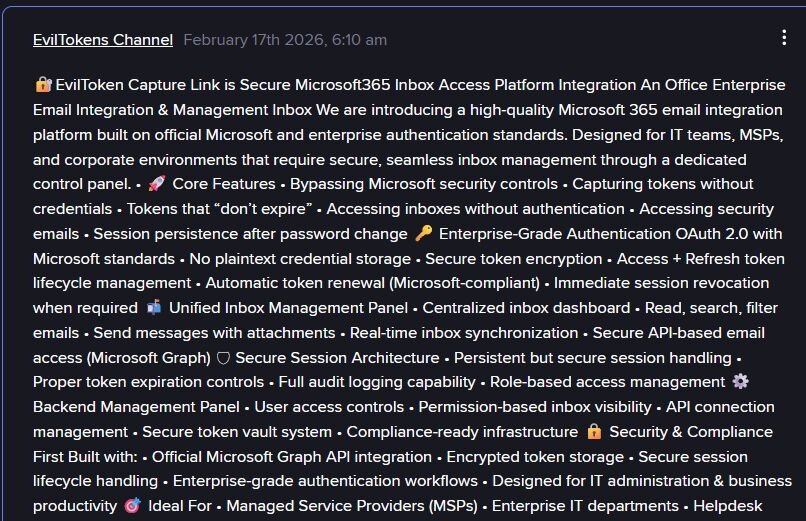The image size is (806, 521).
Task: Open the three-dot message options menu
Action: 784,38
